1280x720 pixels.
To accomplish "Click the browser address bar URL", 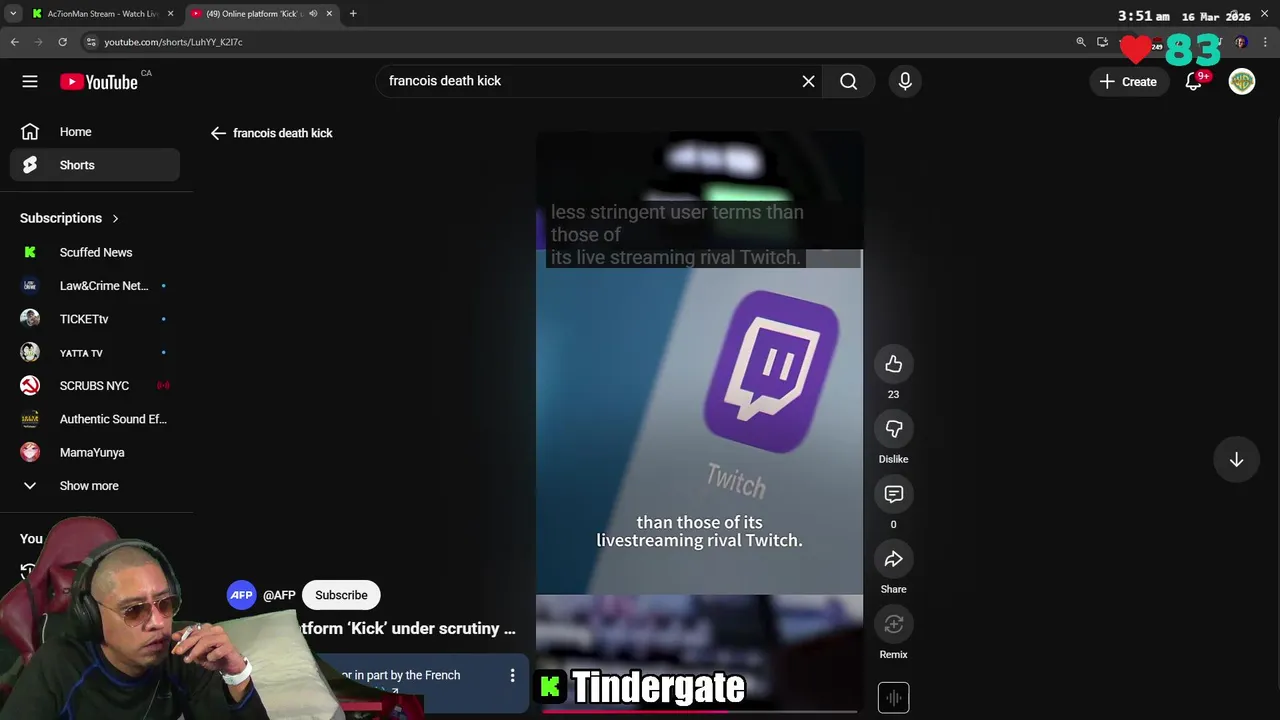I will point(173,42).
